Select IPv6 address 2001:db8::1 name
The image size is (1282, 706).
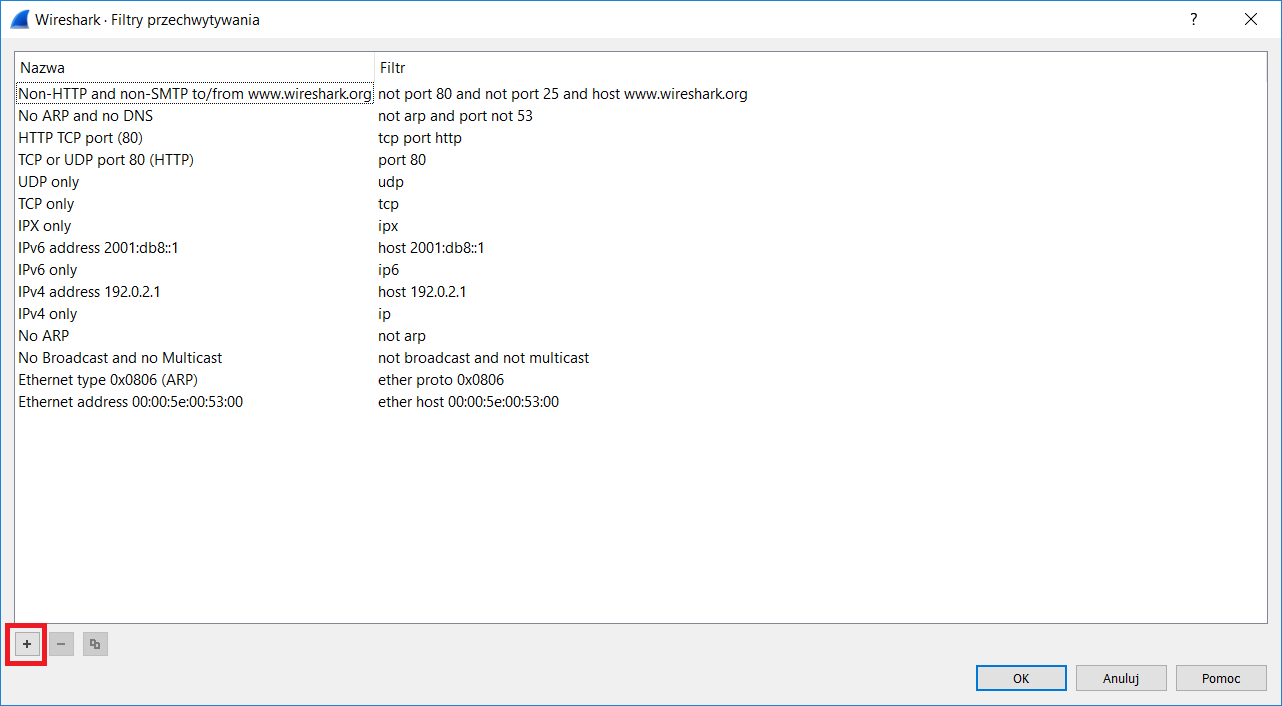tap(99, 248)
